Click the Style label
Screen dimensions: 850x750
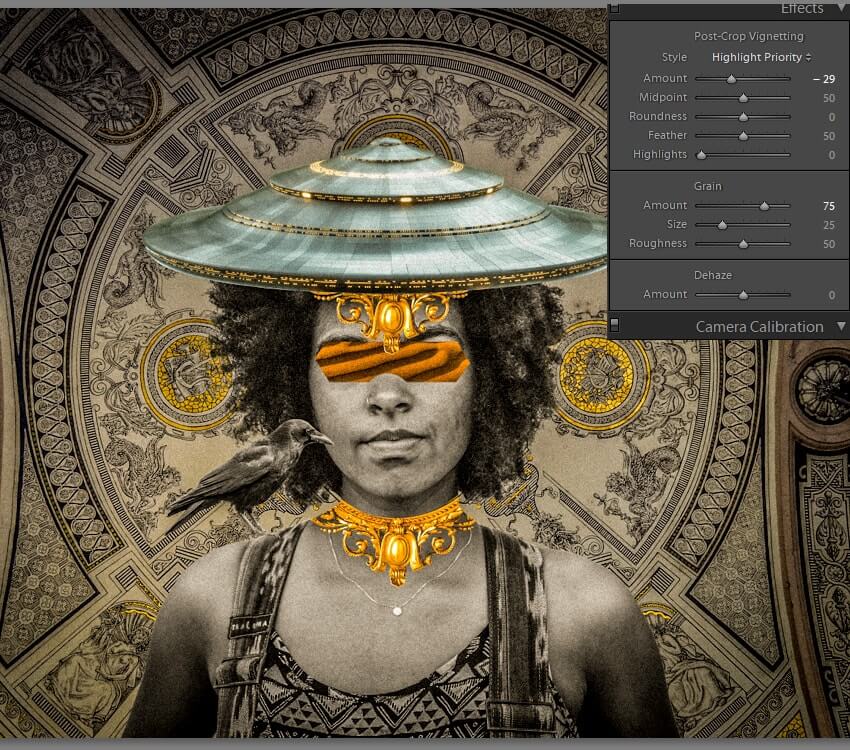[674, 57]
